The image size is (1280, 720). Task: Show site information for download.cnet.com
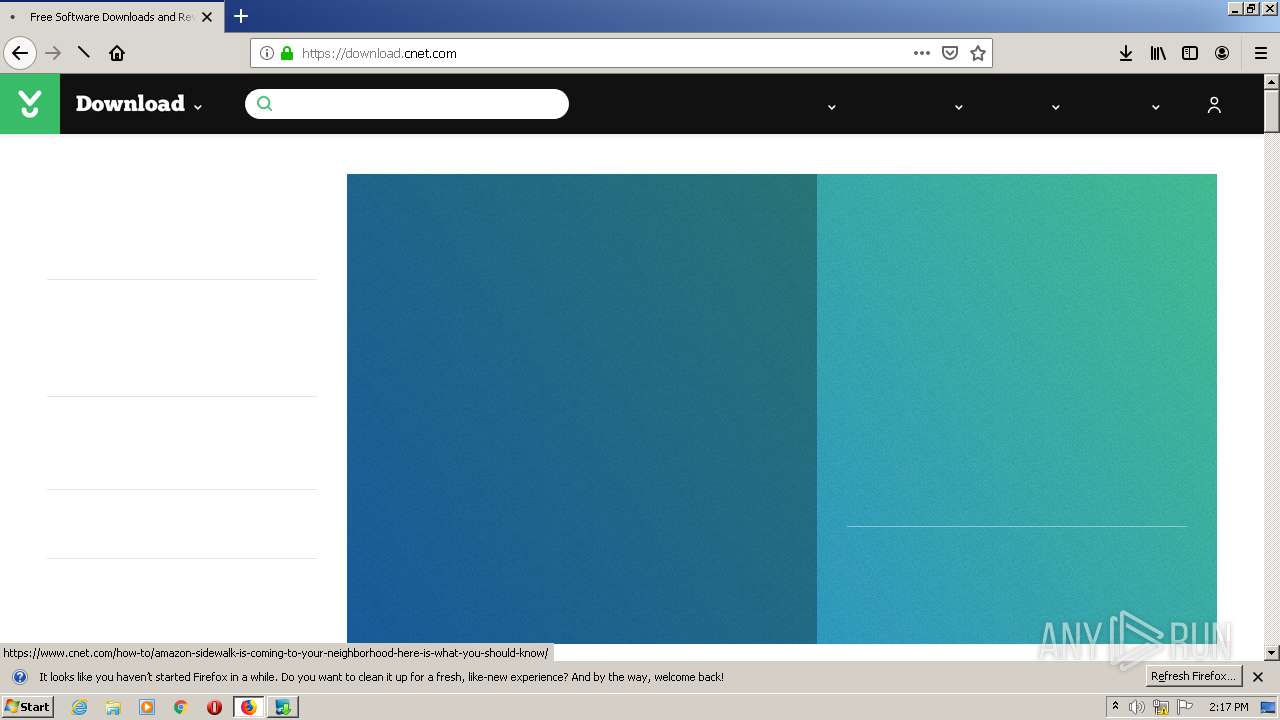pyautogui.click(x=267, y=53)
